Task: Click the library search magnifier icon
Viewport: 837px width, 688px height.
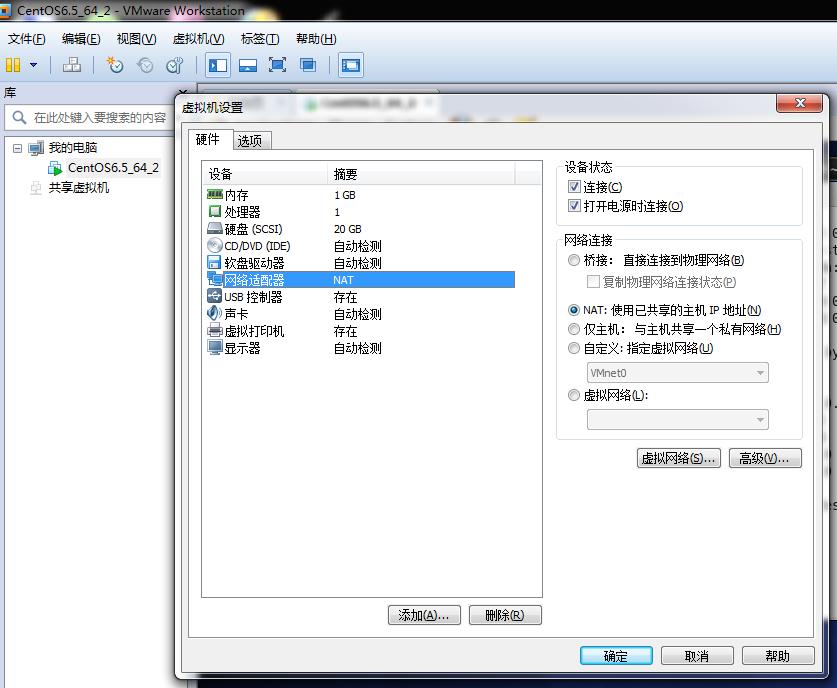Action: [19, 117]
